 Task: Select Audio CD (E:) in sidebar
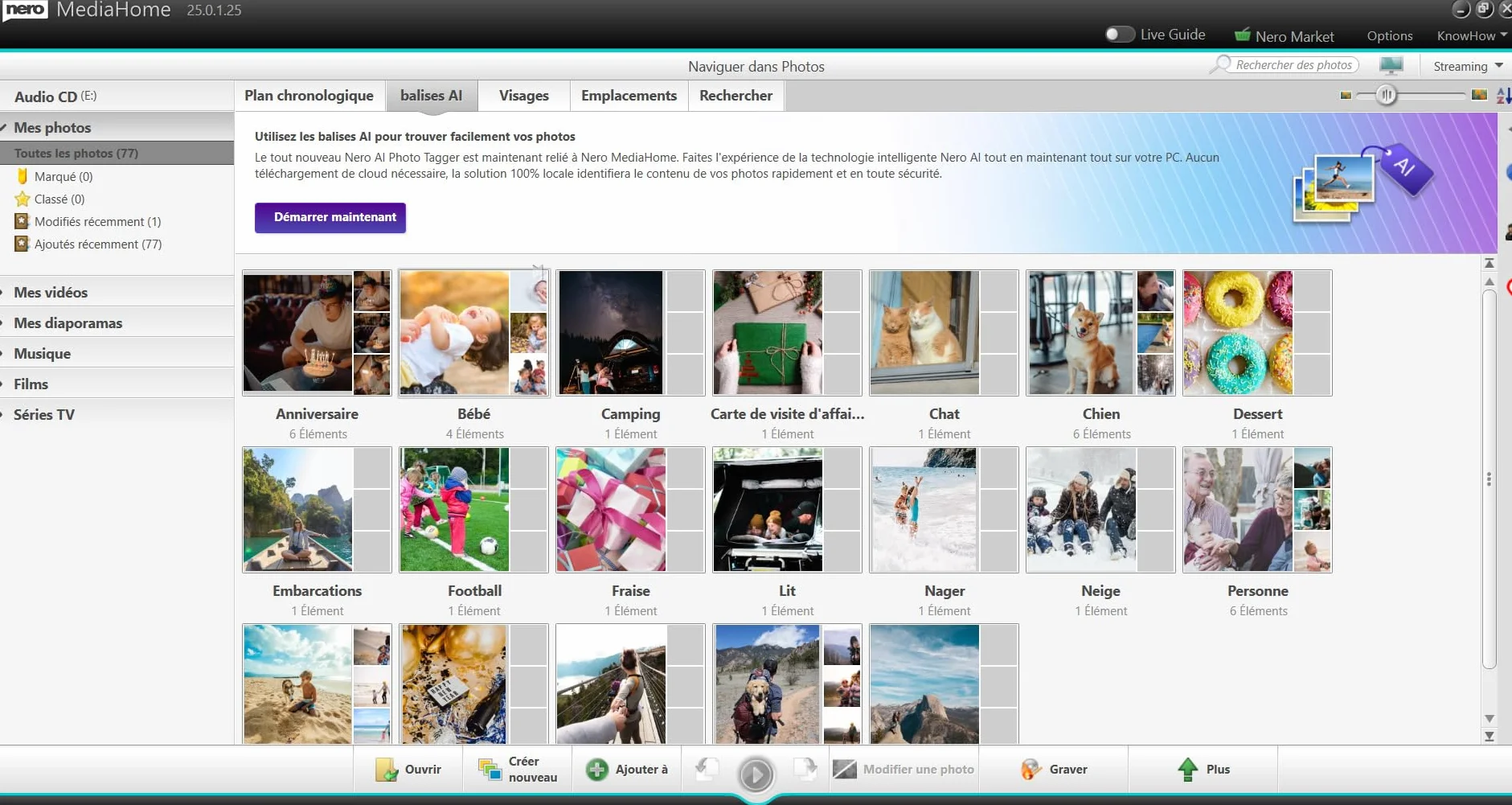point(117,97)
